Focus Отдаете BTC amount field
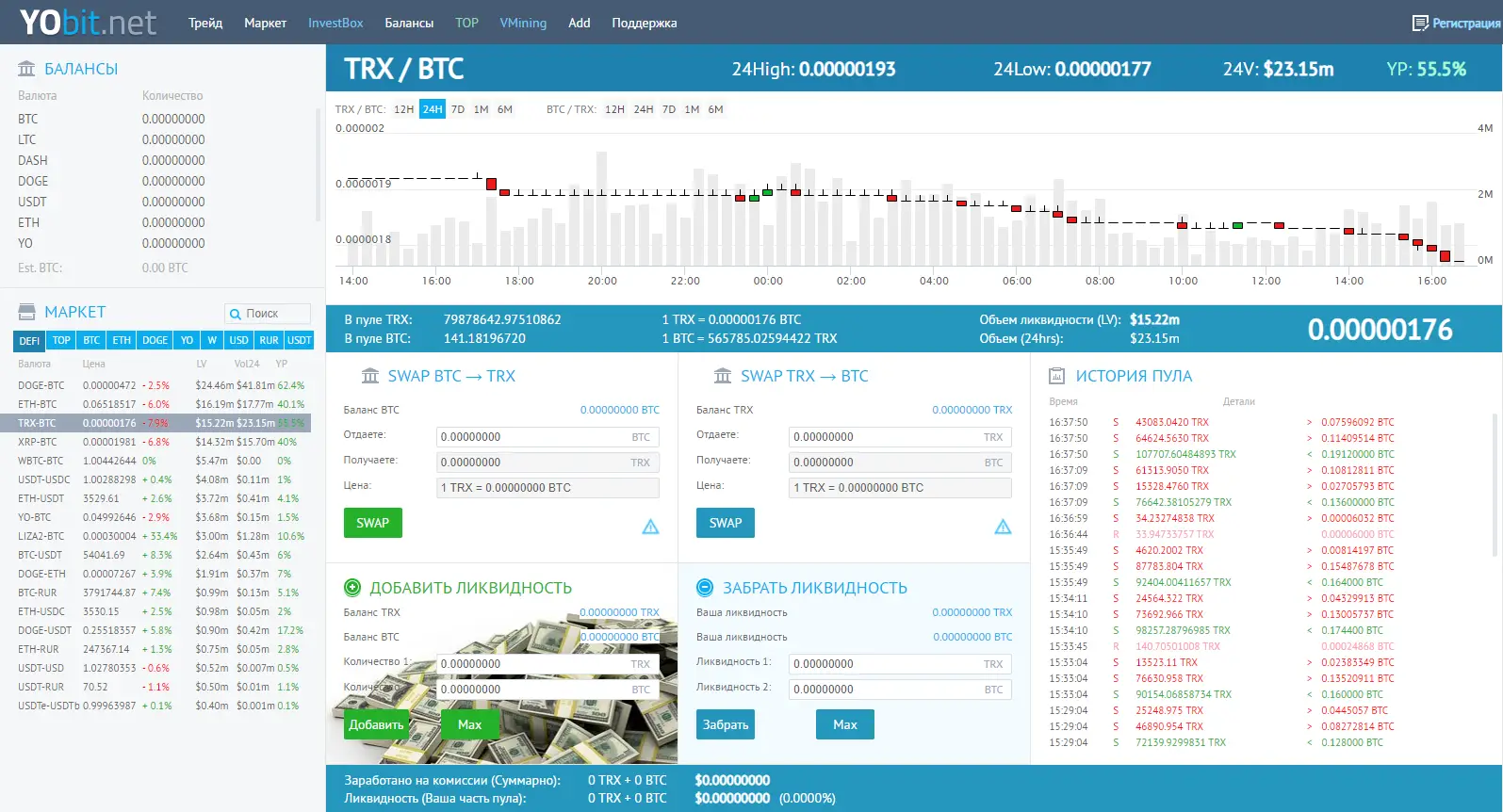The height and width of the screenshot is (812, 1503). [548, 437]
